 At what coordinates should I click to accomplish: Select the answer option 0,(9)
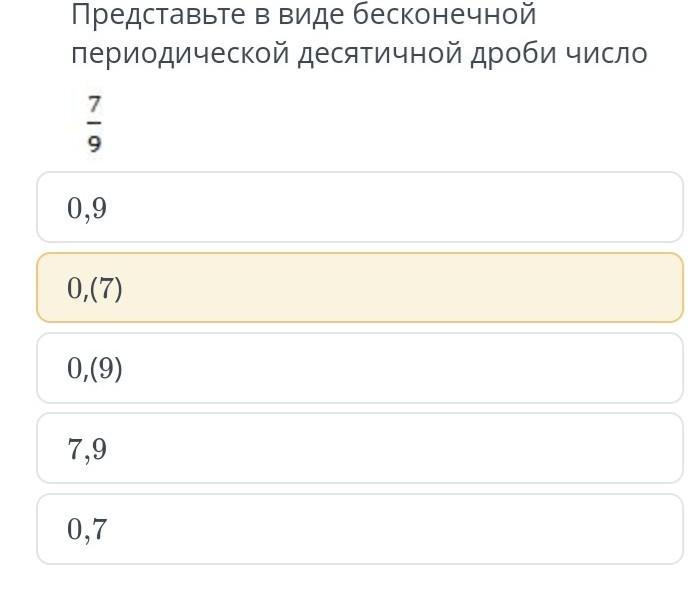pyautogui.click(x=360, y=368)
